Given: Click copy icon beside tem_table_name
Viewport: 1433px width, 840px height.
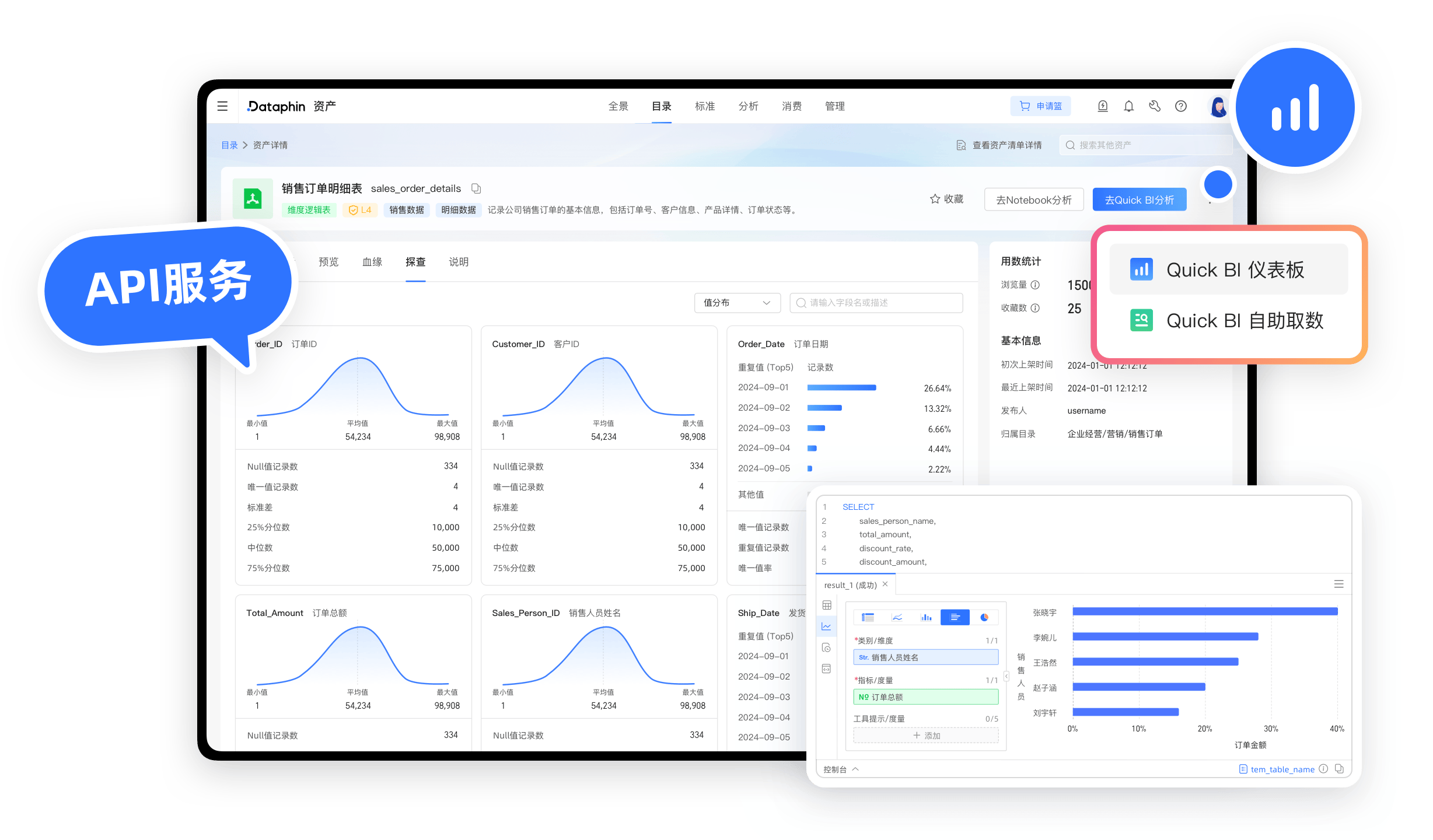Looking at the screenshot, I should [1339, 769].
